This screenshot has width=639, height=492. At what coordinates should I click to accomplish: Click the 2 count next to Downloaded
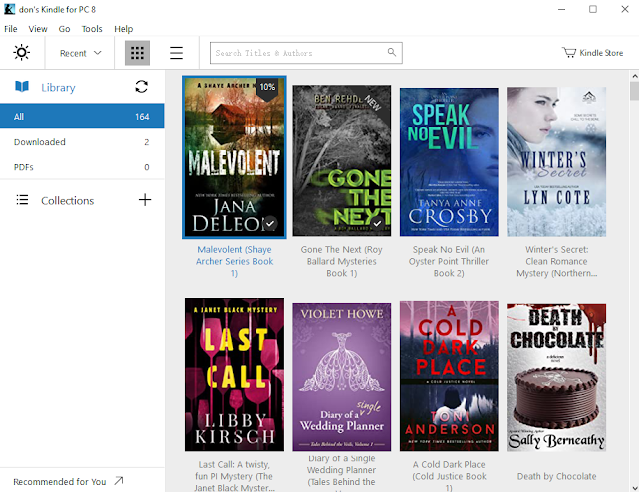point(147,142)
